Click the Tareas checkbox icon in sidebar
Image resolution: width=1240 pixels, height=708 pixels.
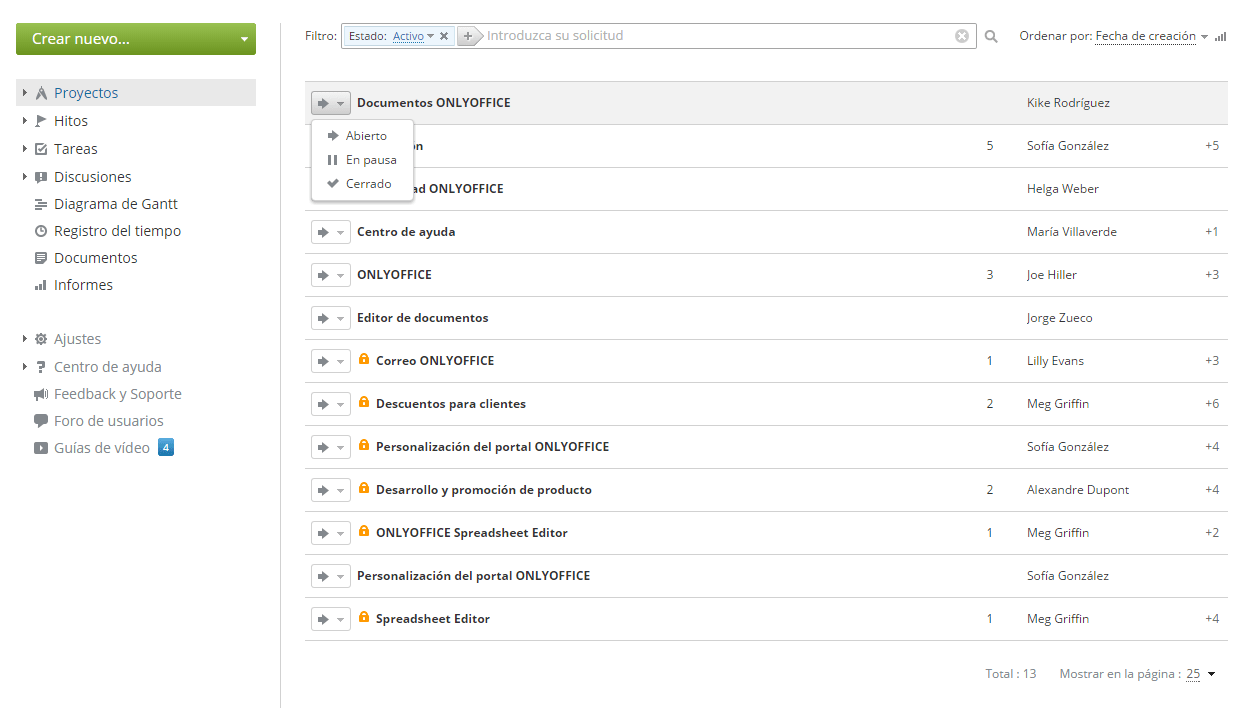coord(41,149)
